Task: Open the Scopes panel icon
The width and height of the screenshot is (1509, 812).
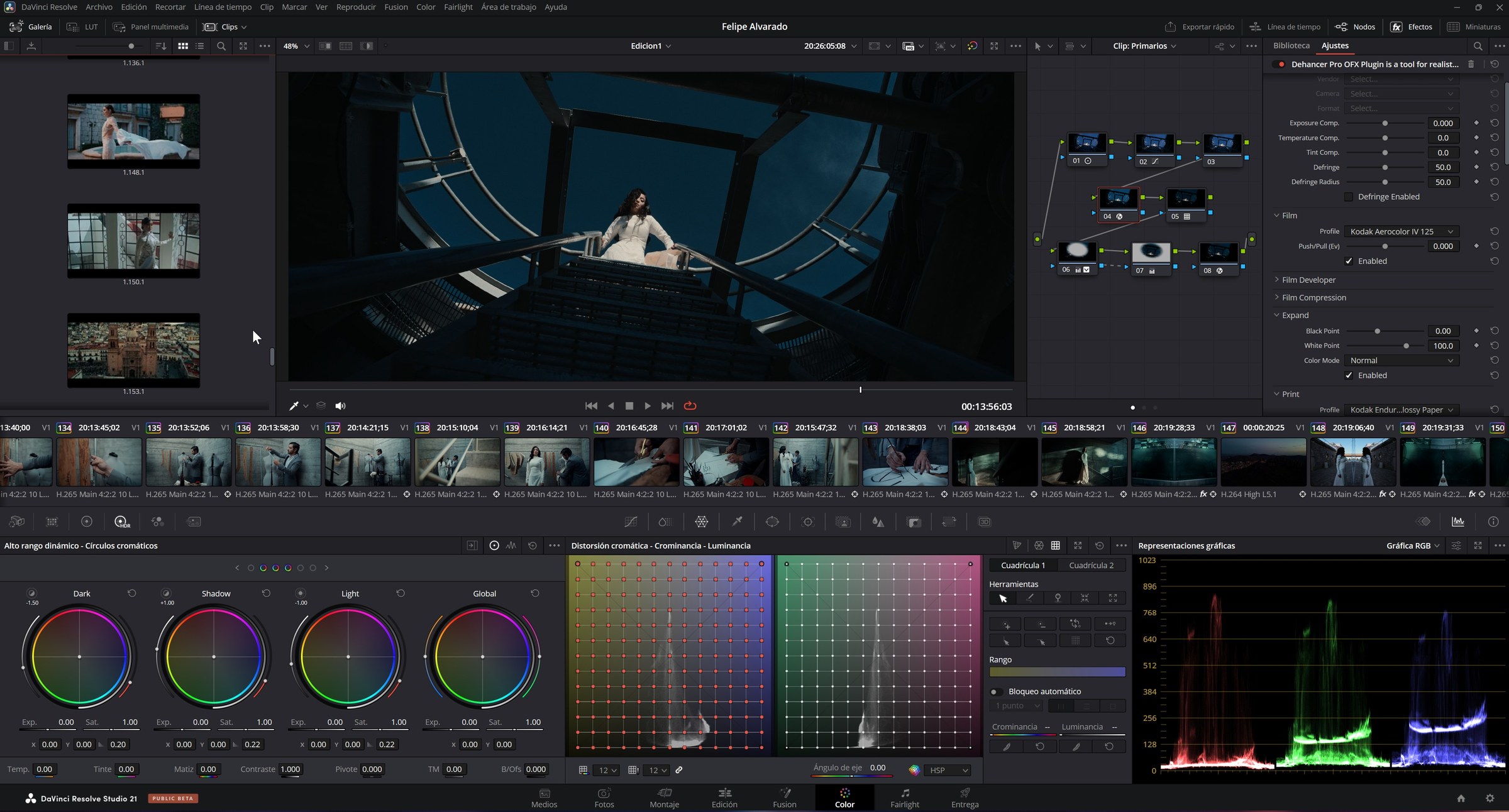Action: [x=1457, y=522]
